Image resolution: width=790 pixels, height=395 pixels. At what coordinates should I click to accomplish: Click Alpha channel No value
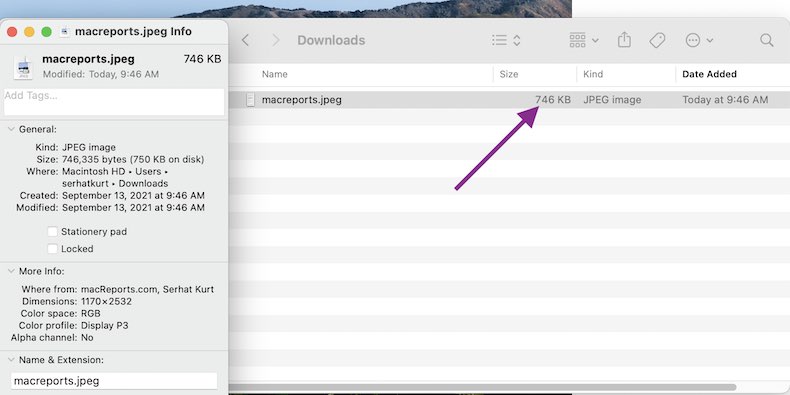click(x=87, y=338)
